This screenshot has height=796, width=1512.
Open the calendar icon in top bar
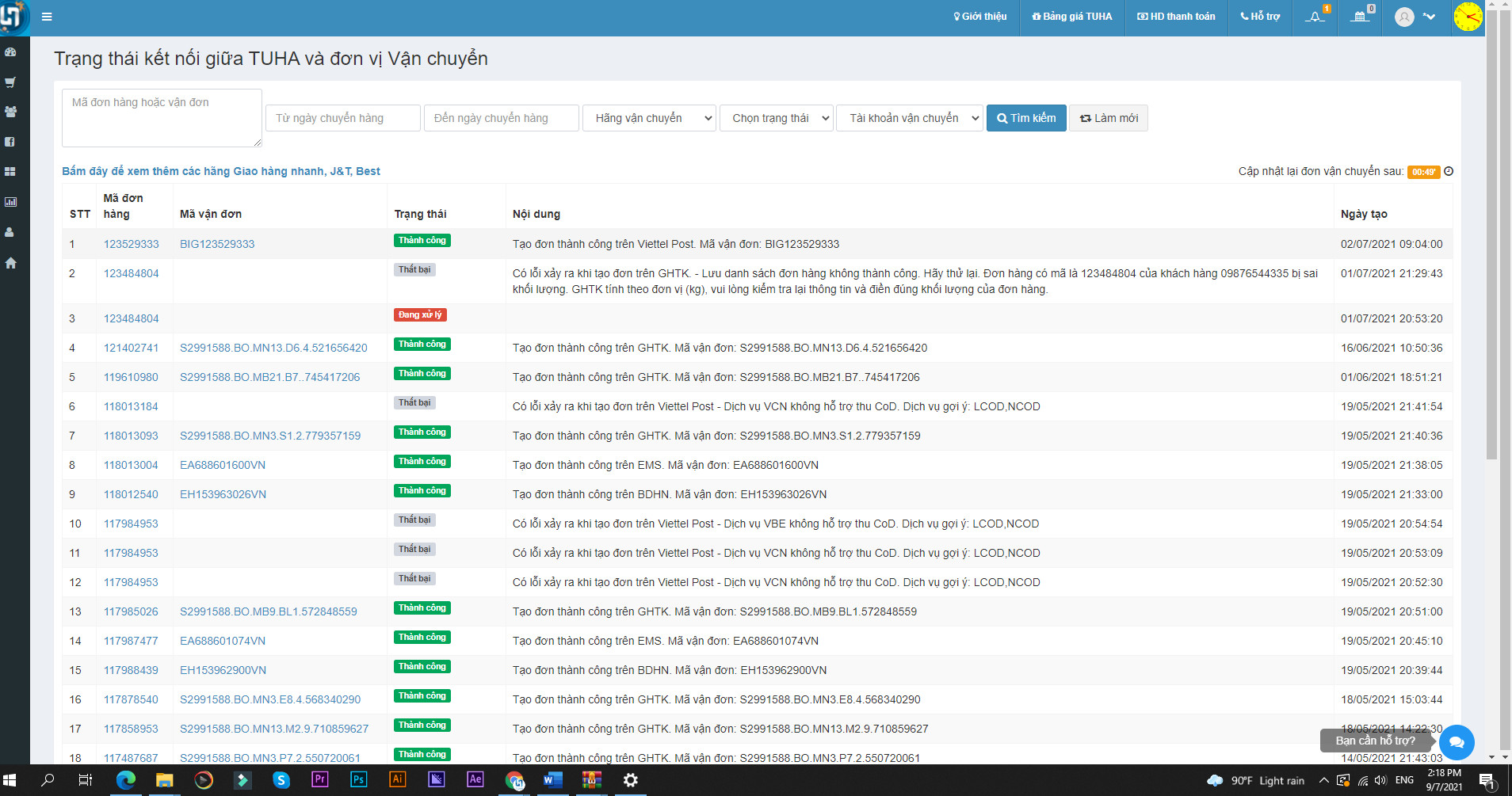click(1361, 17)
